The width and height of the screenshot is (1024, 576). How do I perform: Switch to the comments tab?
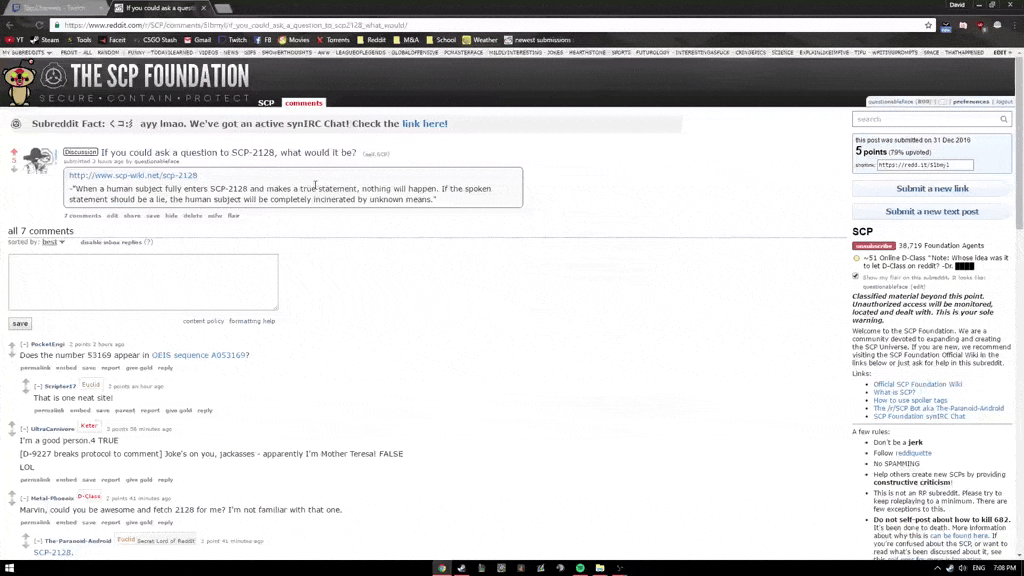tap(303, 103)
